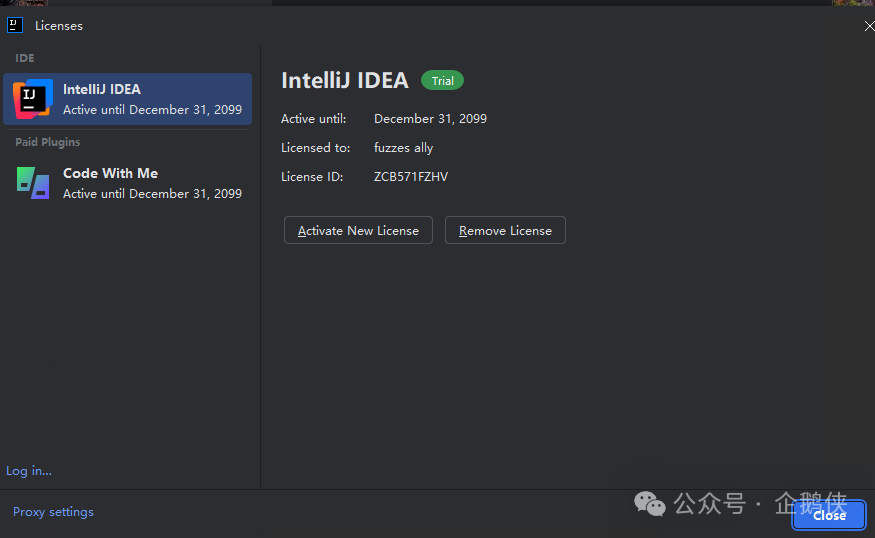The width and height of the screenshot is (875, 538).
Task: Click the license ID ZCB571FZHV
Action: (411, 177)
